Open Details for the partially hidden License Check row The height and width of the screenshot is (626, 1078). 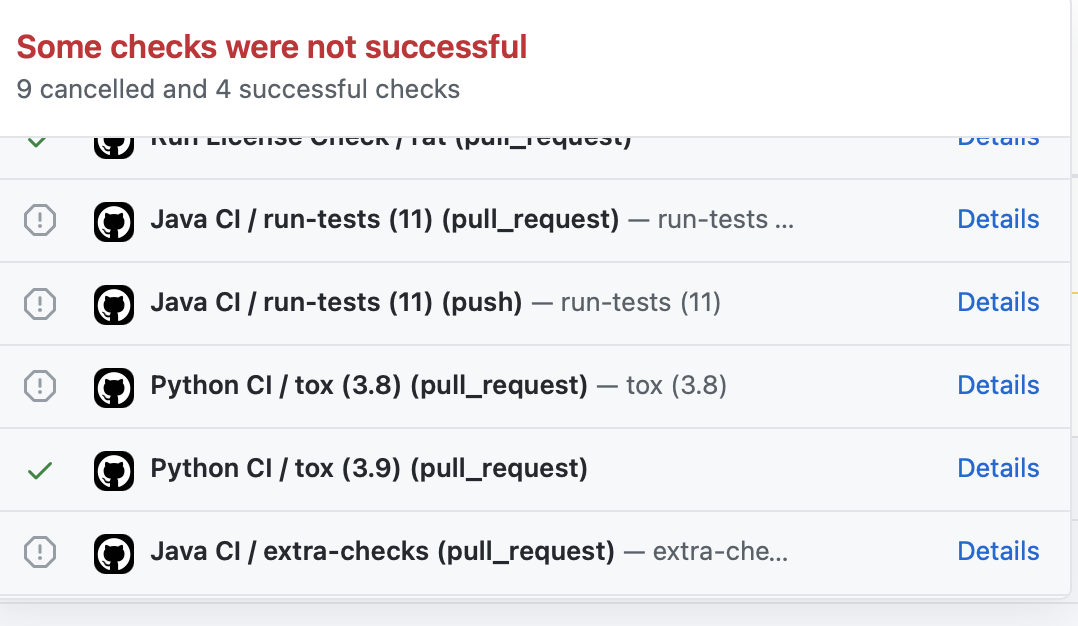tap(998, 142)
